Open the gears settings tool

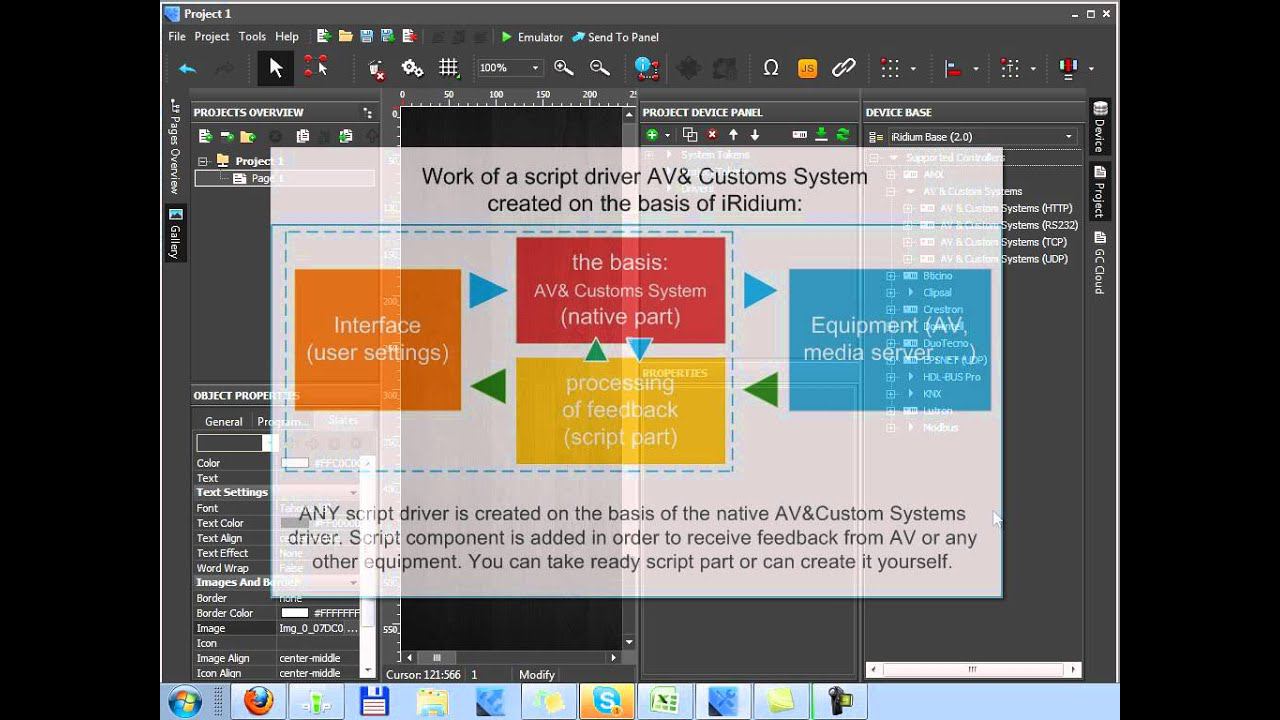412,68
